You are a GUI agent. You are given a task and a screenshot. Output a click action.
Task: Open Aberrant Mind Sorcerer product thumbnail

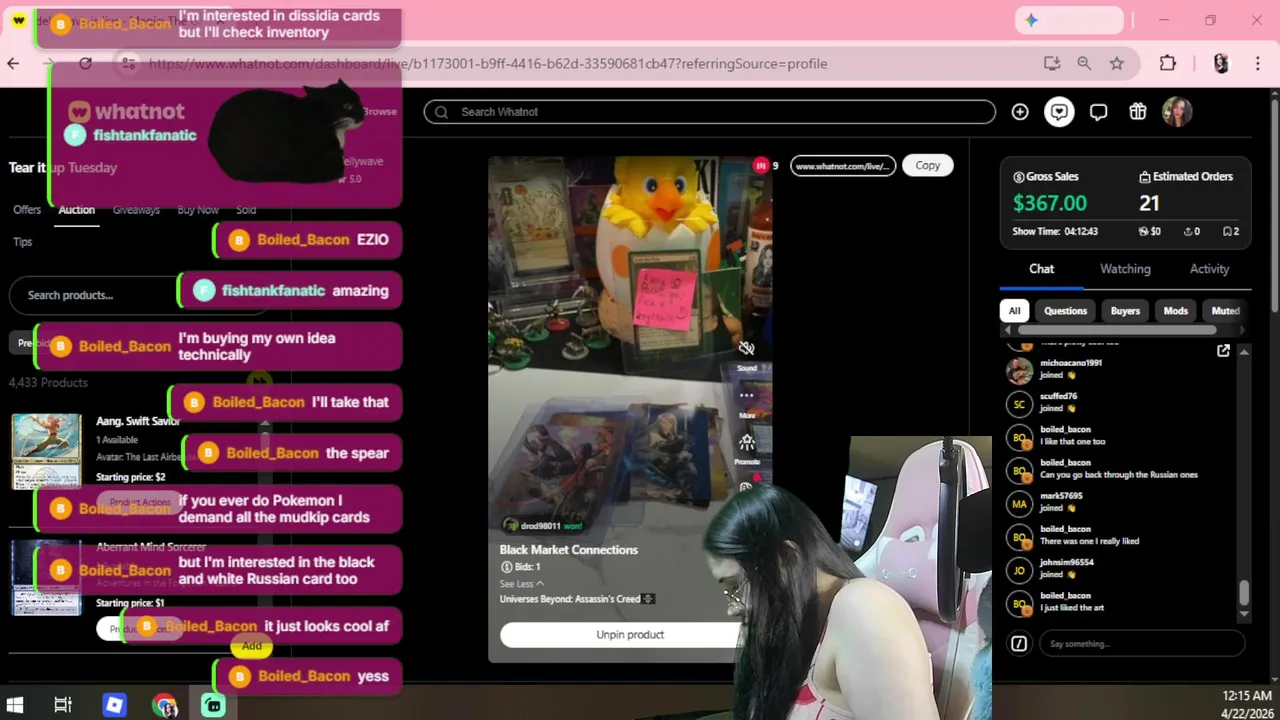coord(46,578)
